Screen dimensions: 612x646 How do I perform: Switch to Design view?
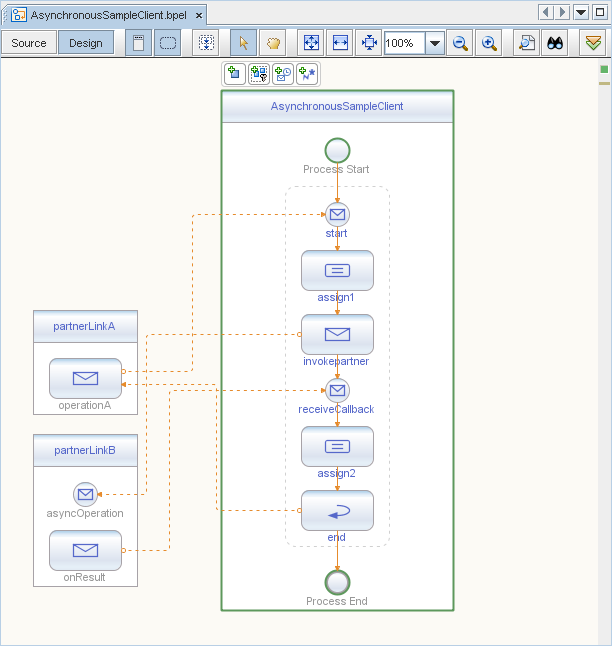(85, 43)
